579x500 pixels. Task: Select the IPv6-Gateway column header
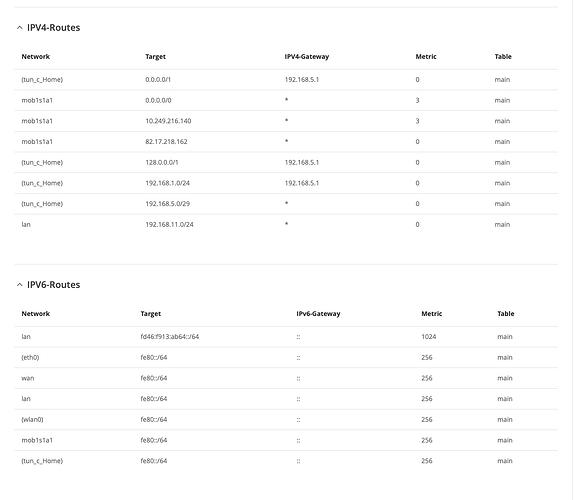coord(318,314)
